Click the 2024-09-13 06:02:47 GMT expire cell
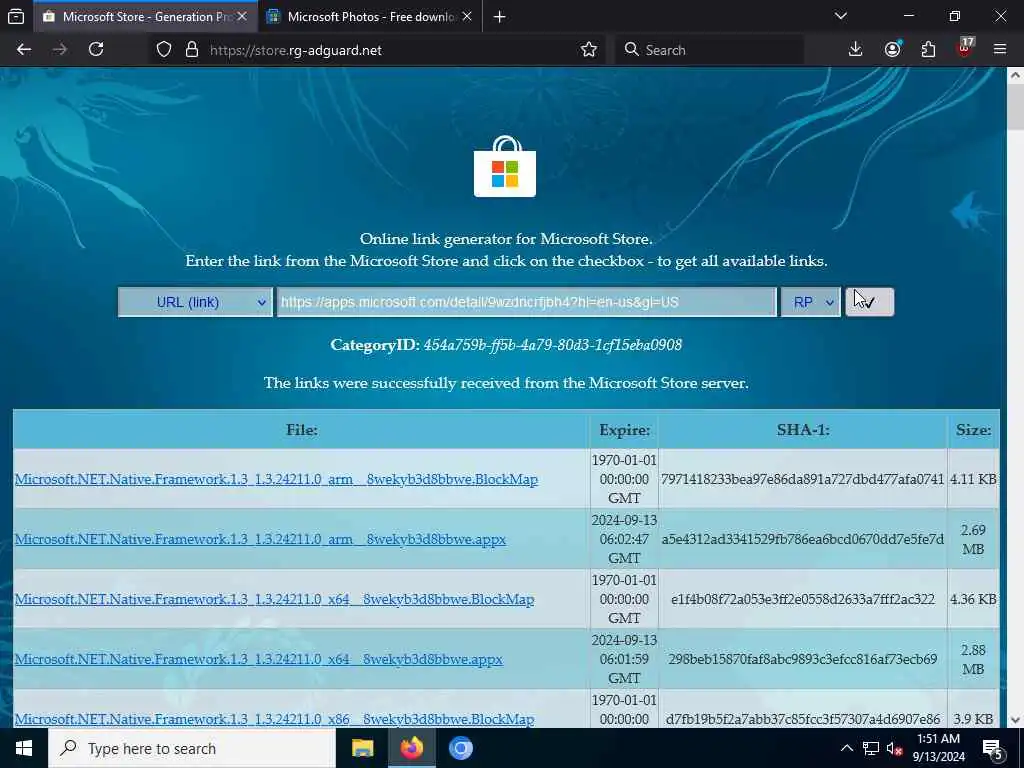The height and width of the screenshot is (768, 1024). 624,539
